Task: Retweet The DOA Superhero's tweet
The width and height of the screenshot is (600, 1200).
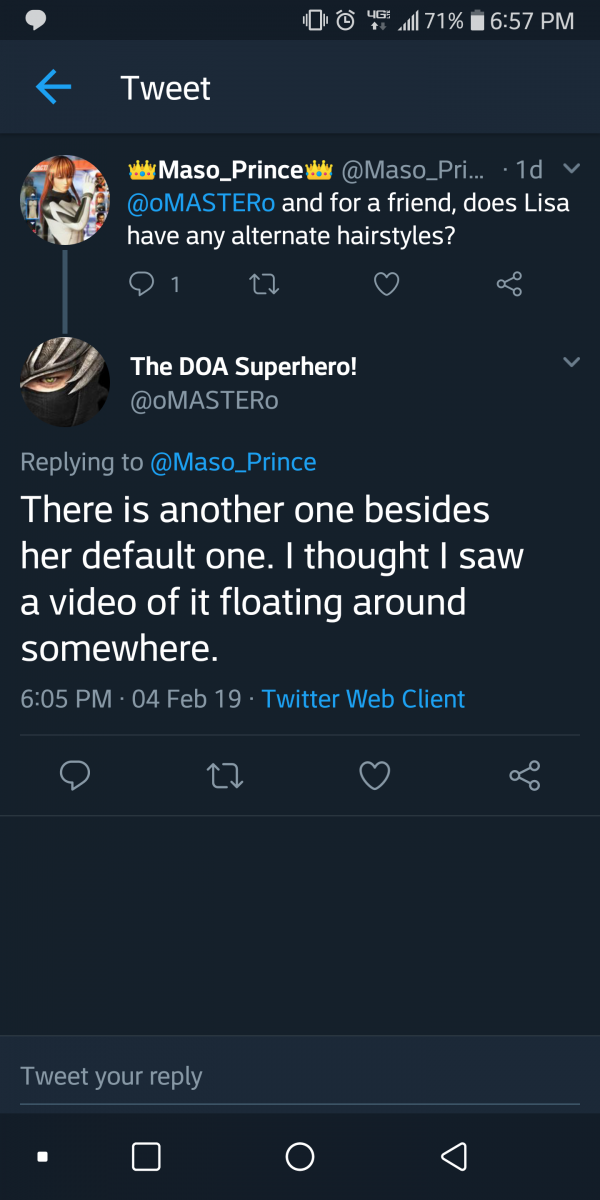Action: 225,775
